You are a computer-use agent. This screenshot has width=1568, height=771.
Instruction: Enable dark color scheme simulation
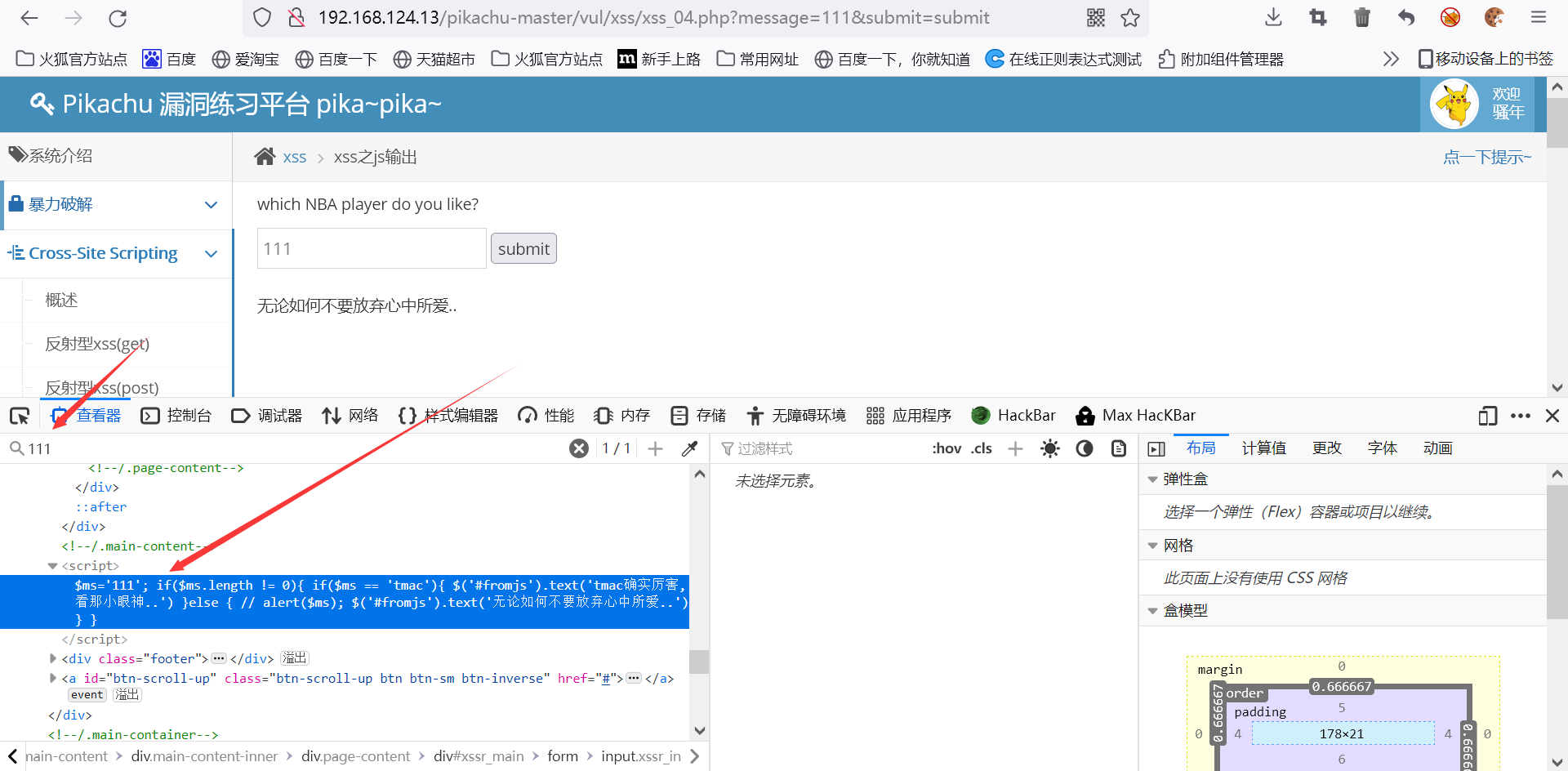click(1085, 448)
